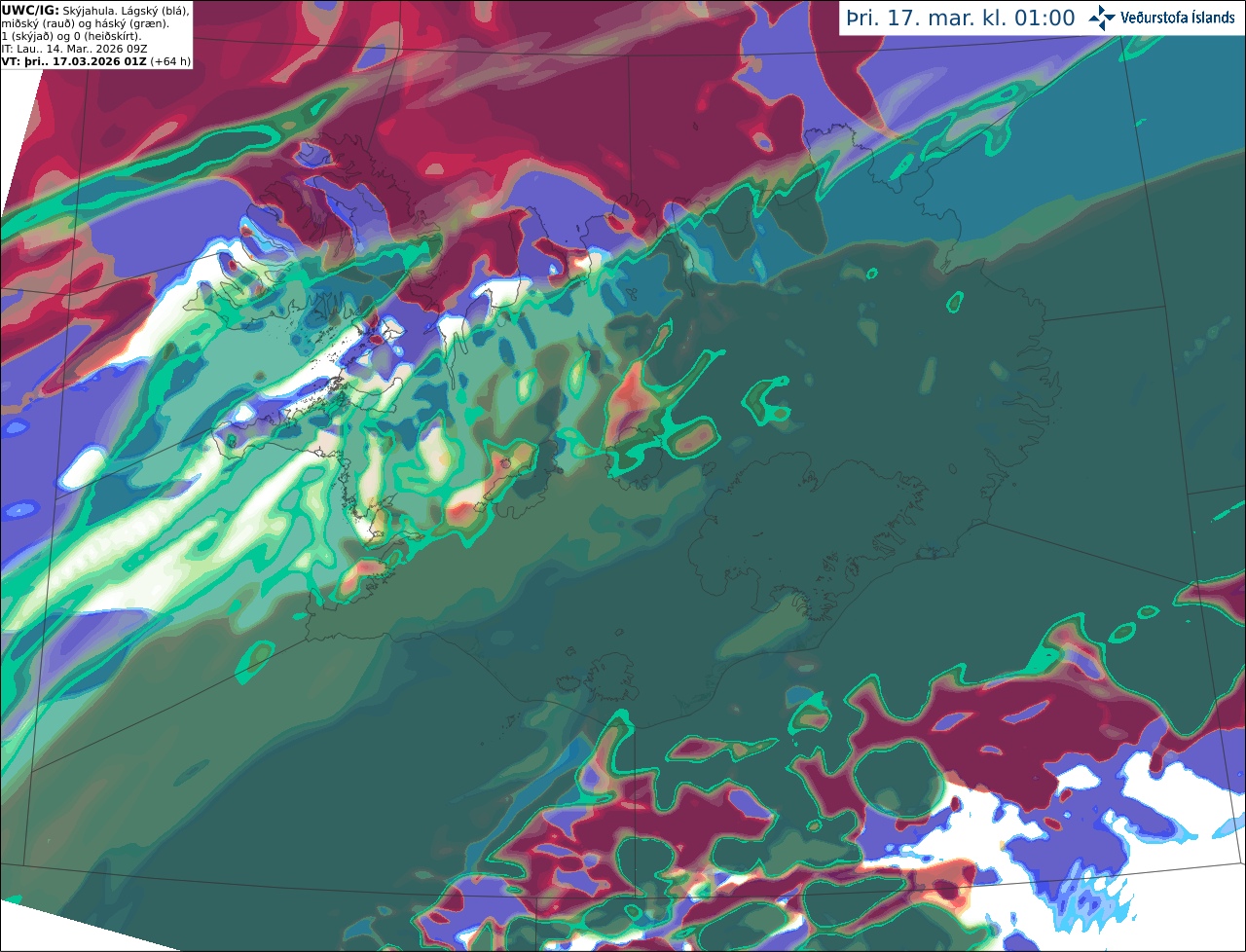
Task: Click the '(+64 h)' forecast offset text
Action: click(x=170, y=61)
